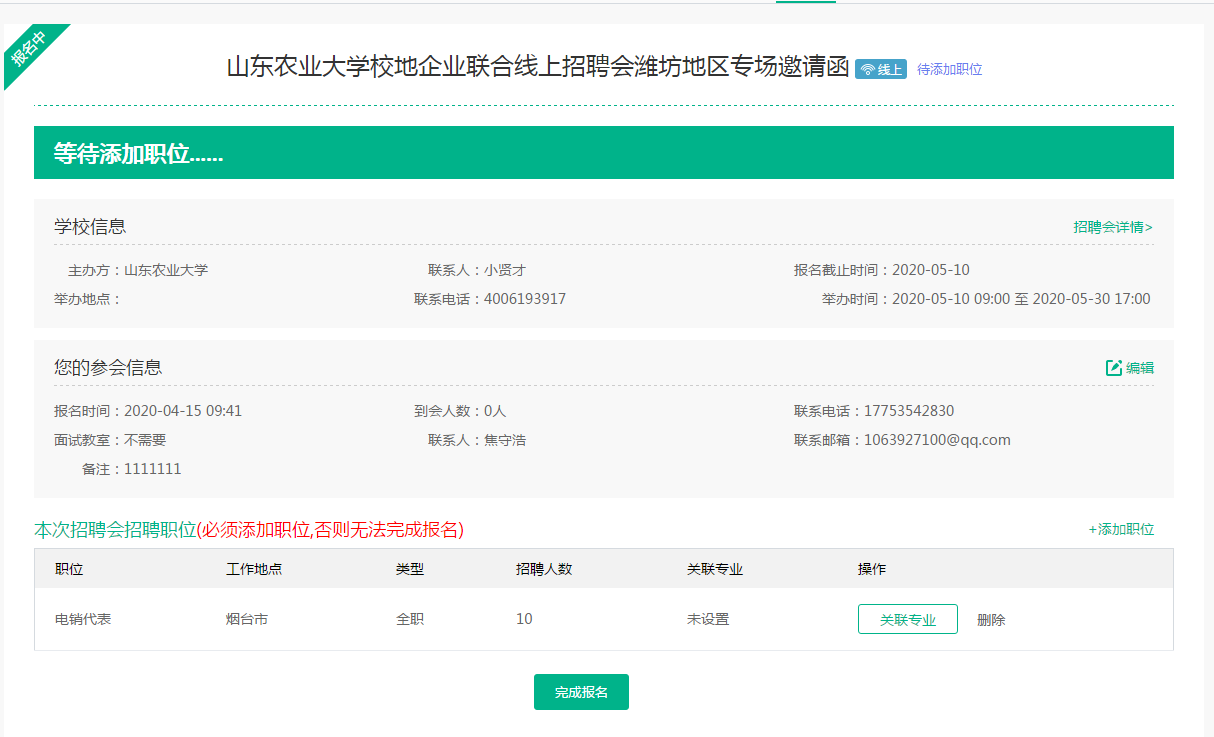Select the 电销代表 position cell
The height and width of the screenshot is (737, 1214).
pos(83,619)
